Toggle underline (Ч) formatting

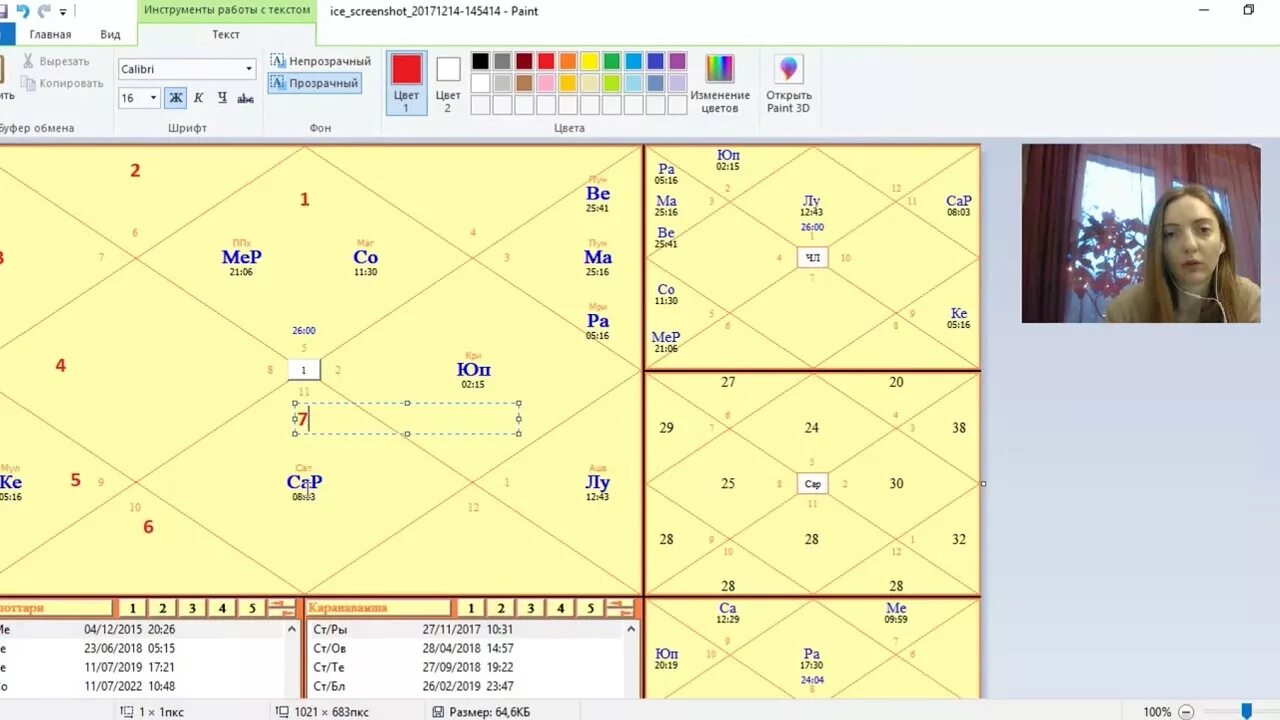click(x=222, y=98)
